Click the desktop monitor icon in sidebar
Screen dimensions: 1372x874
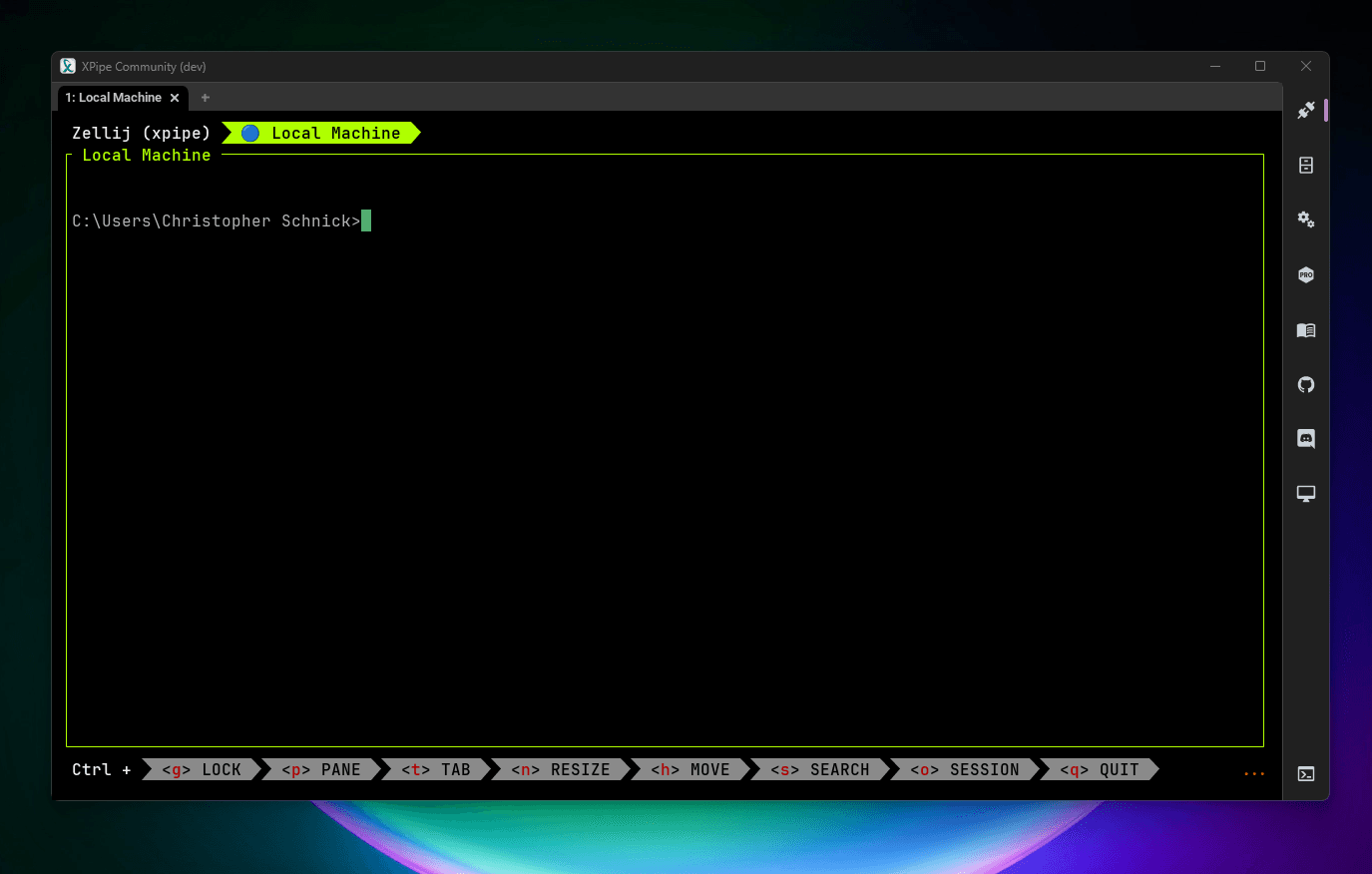(1305, 494)
